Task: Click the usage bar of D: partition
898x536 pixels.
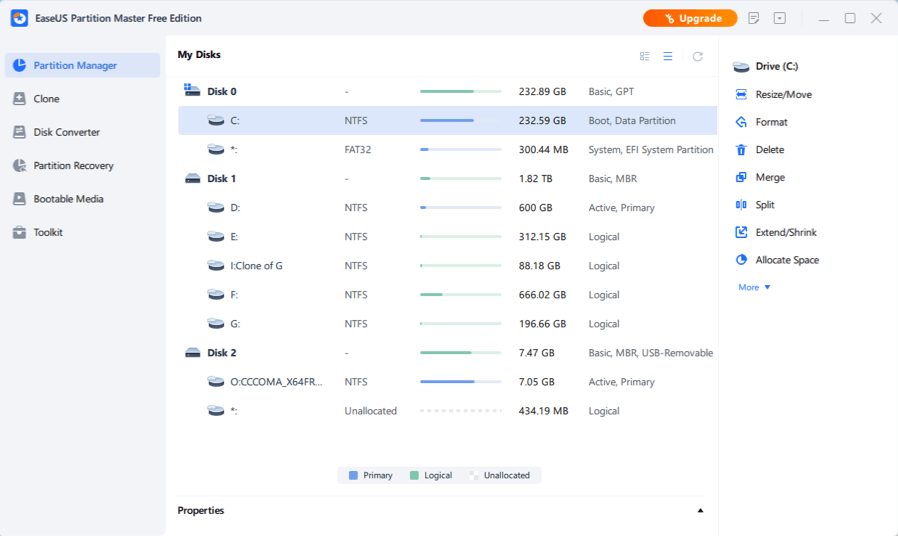Action: [460, 208]
